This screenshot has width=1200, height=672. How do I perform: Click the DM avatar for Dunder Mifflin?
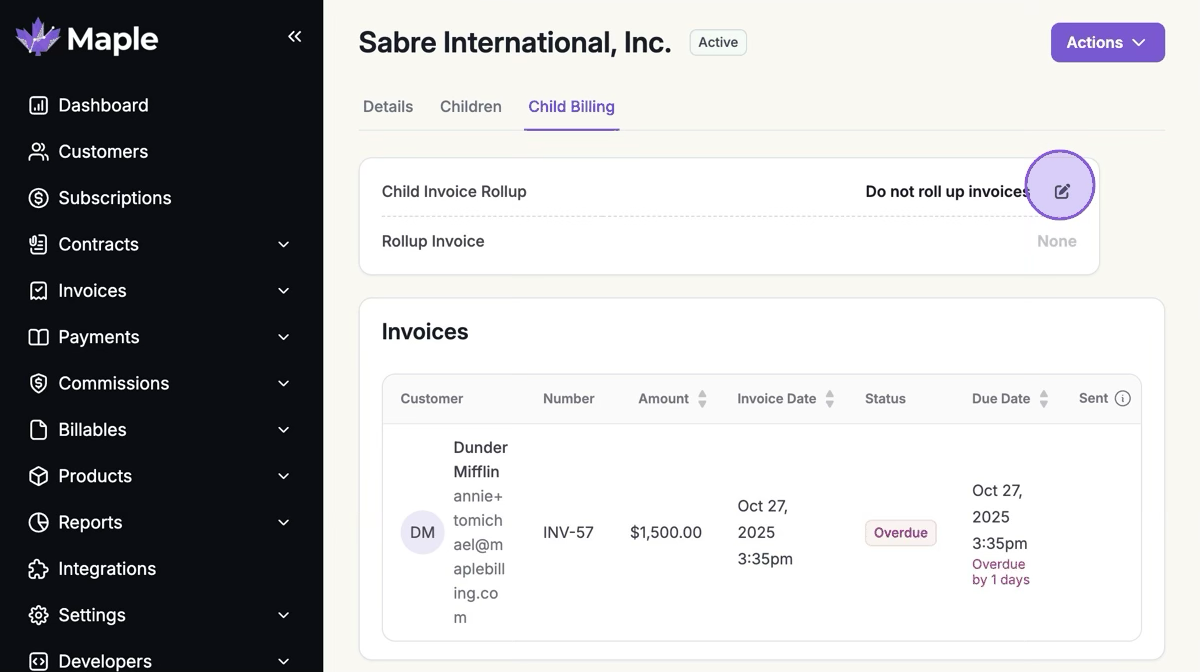(x=422, y=533)
